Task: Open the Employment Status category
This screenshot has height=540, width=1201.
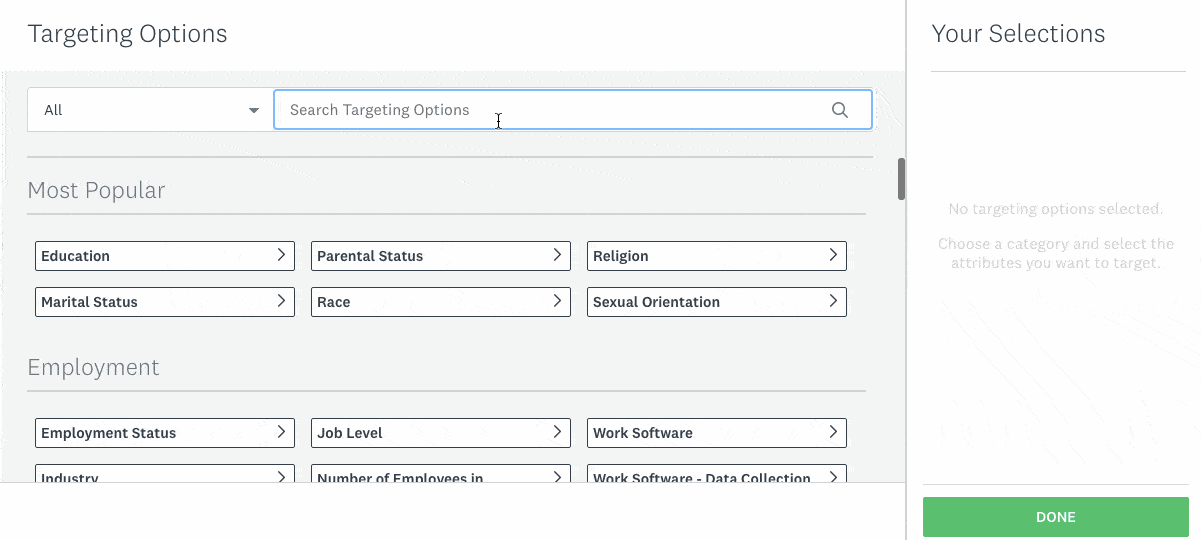Action: pos(165,433)
